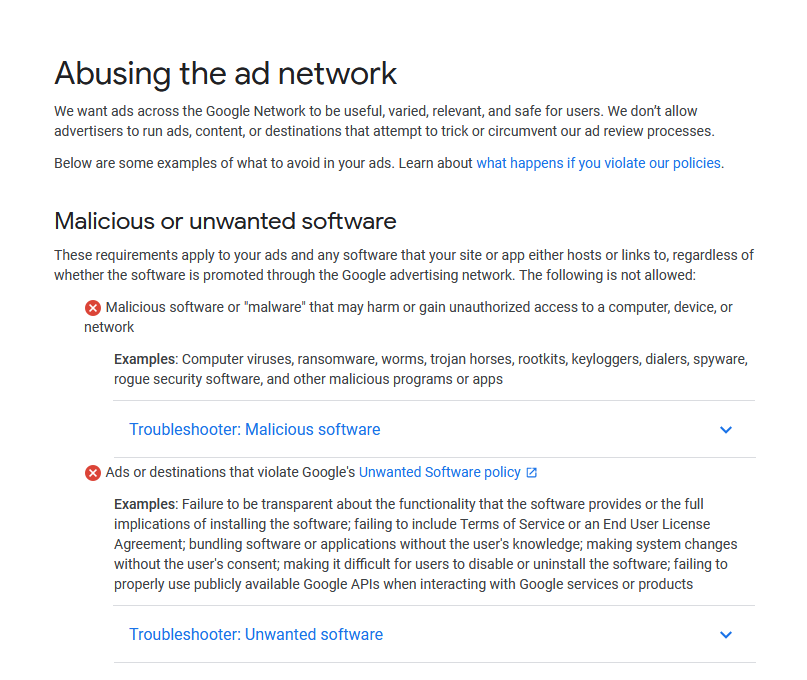Expand chevron for Troubleshooter: Unwanted software
The width and height of the screenshot is (807, 680).
pyautogui.click(x=726, y=634)
